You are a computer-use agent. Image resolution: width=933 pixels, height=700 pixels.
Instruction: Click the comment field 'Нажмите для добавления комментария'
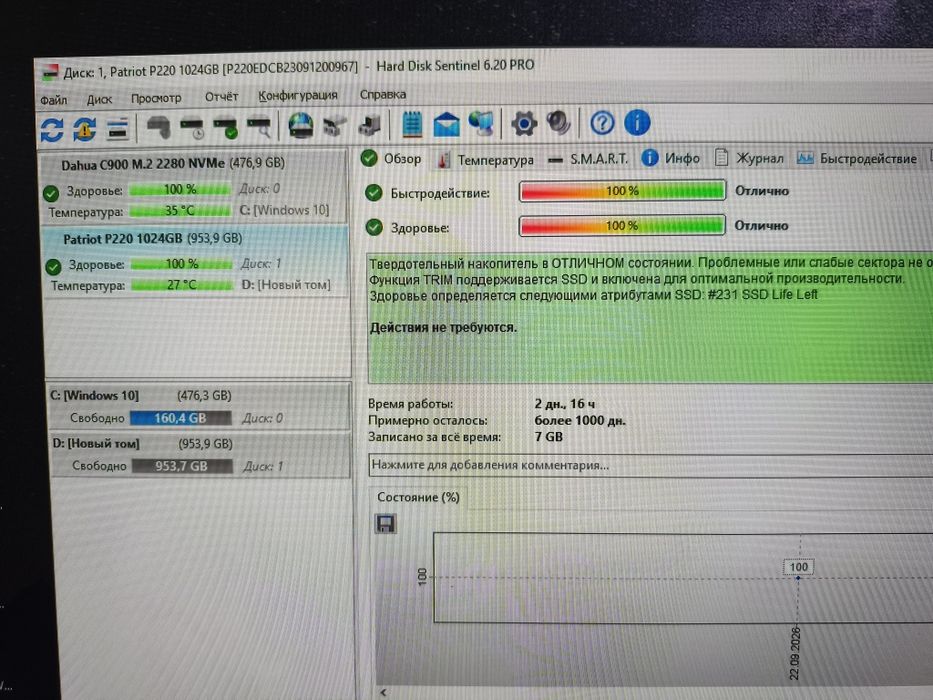pyautogui.click(x=650, y=465)
